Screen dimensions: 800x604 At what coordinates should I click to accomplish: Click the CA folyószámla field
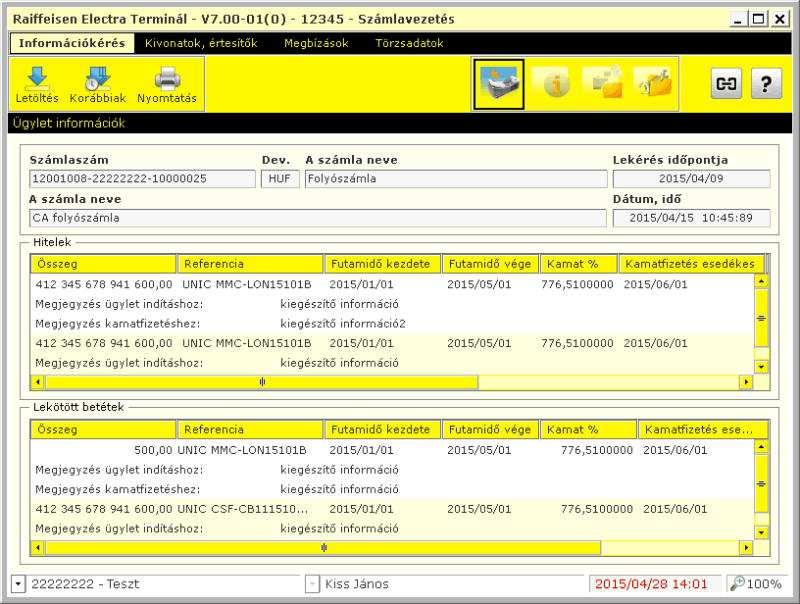coord(318,218)
